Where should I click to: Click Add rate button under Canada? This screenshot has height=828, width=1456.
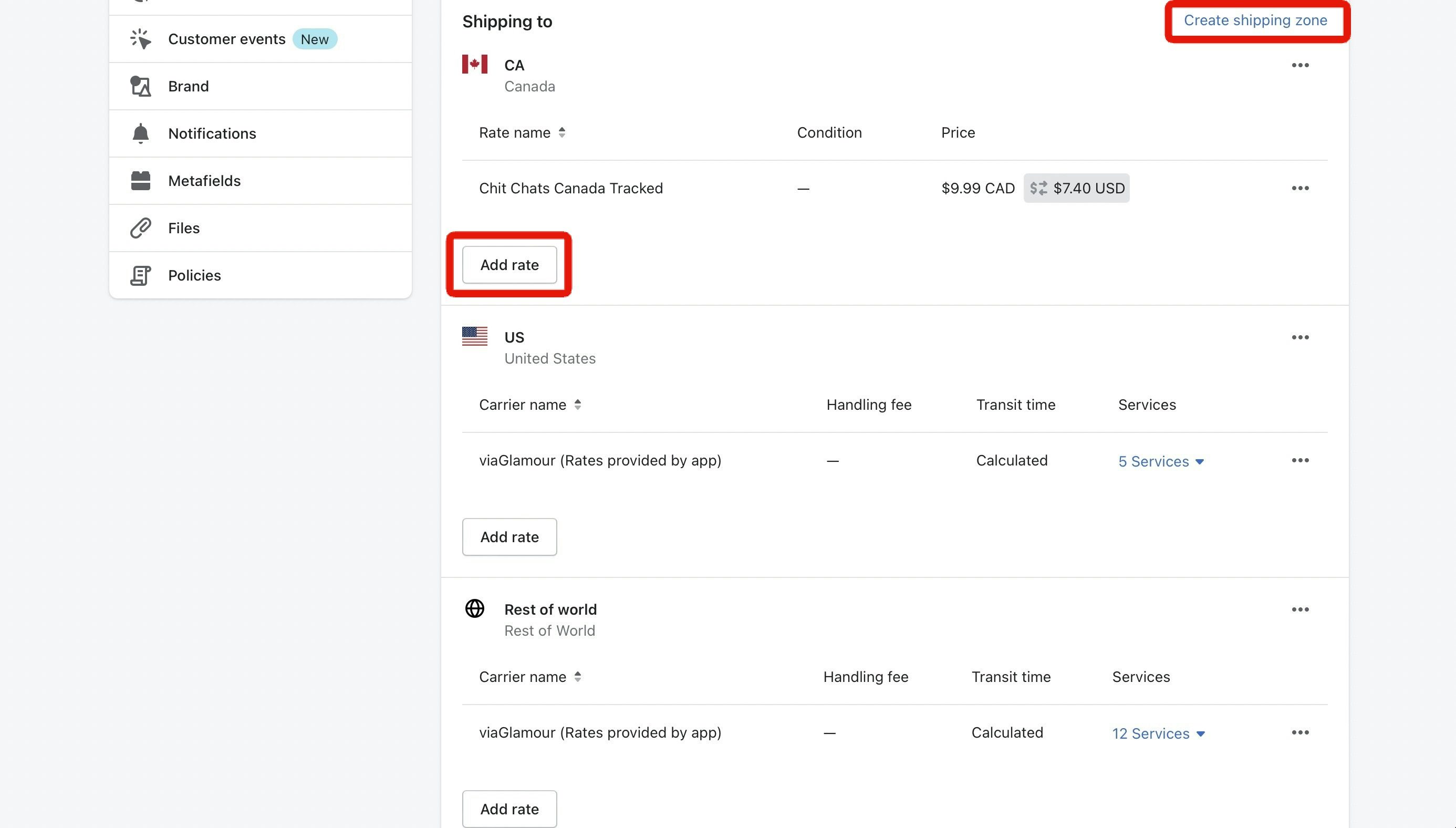[x=509, y=264]
